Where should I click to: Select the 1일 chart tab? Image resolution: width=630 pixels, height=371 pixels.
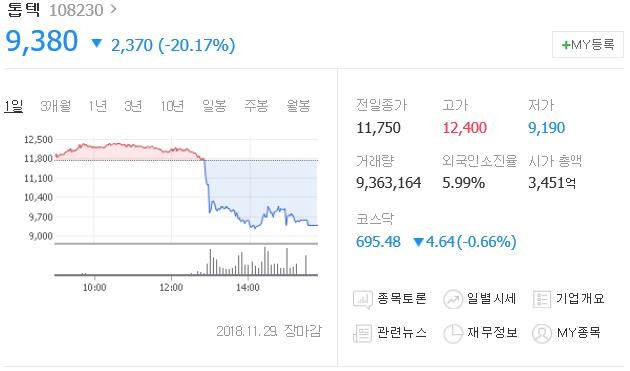tap(14, 106)
